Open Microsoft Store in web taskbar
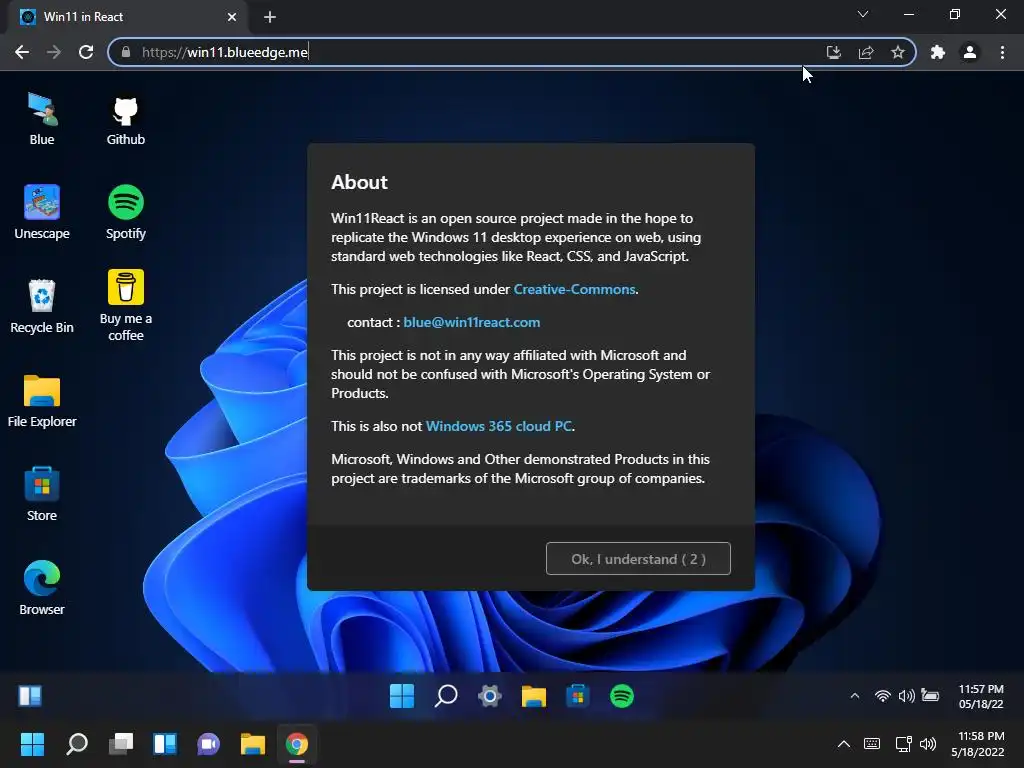Screen dimensions: 1024x768 [577, 696]
